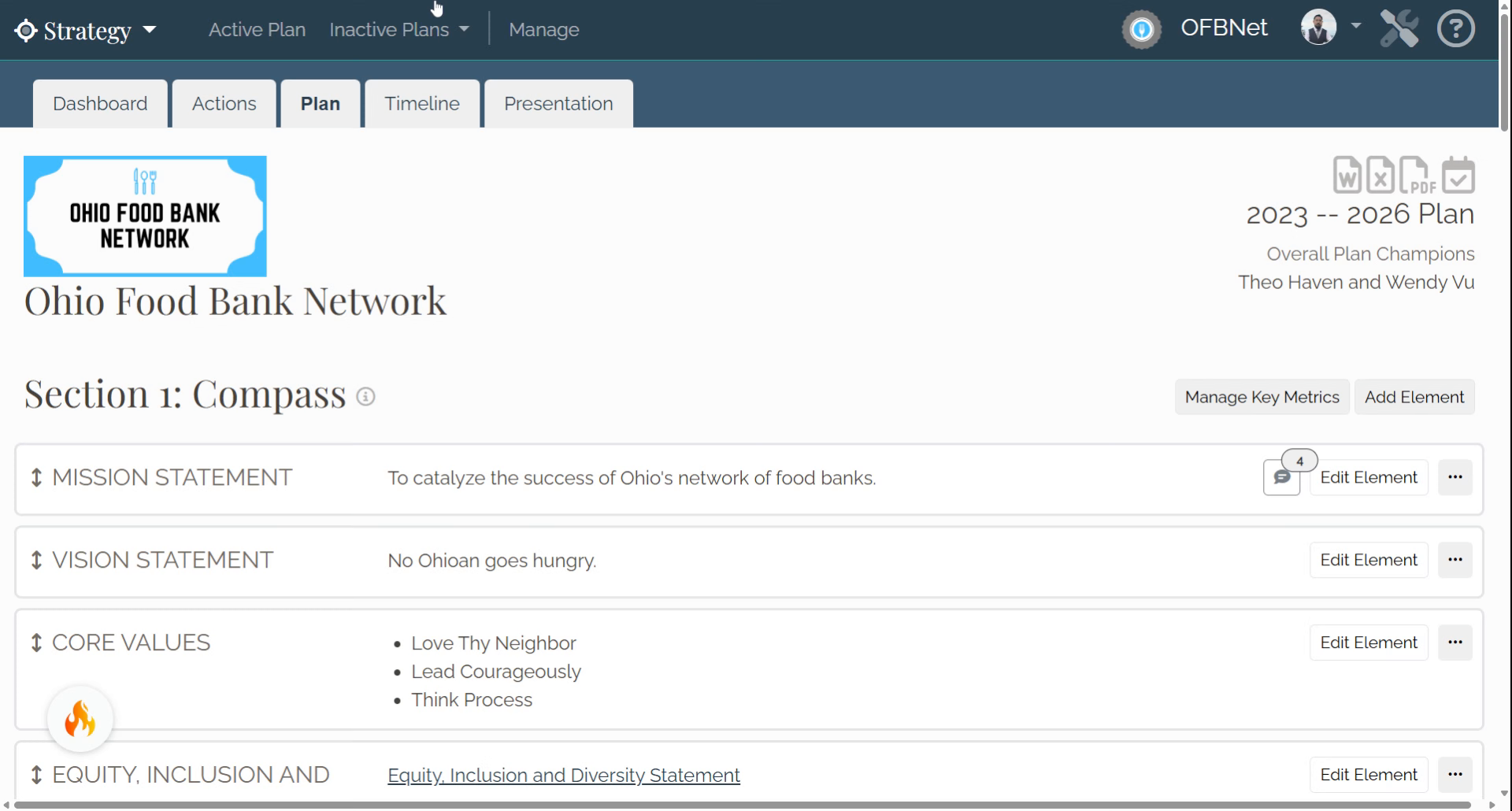Grab the Equity, Inclusion reorder handle
The width and height of the screenshot is (1512, 811).
pyautogui.click(x=36, y=776)
